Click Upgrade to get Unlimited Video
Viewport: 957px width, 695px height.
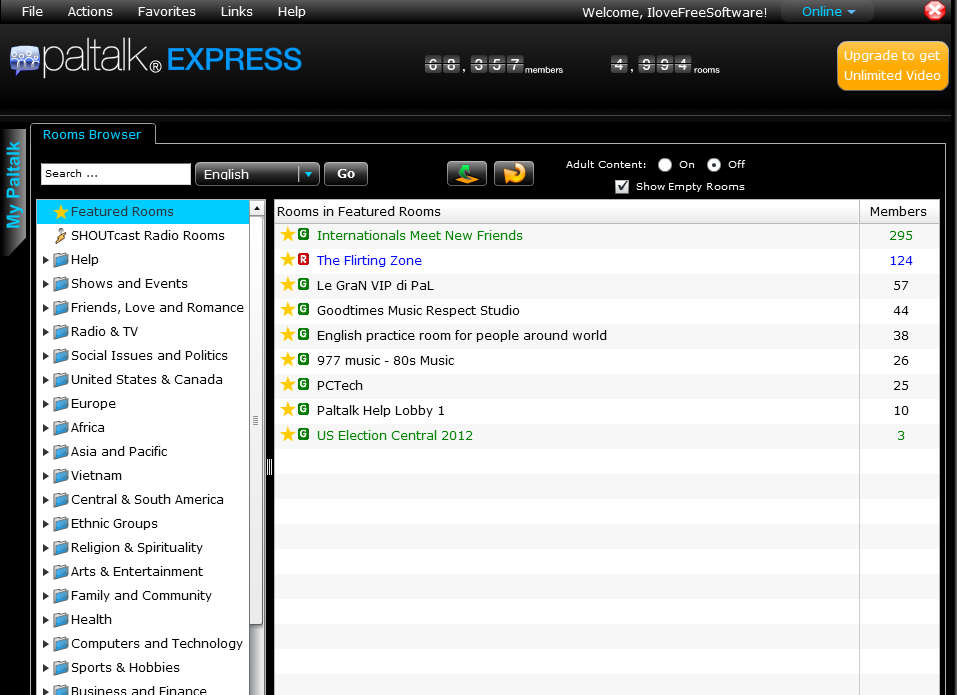point(892,66)
